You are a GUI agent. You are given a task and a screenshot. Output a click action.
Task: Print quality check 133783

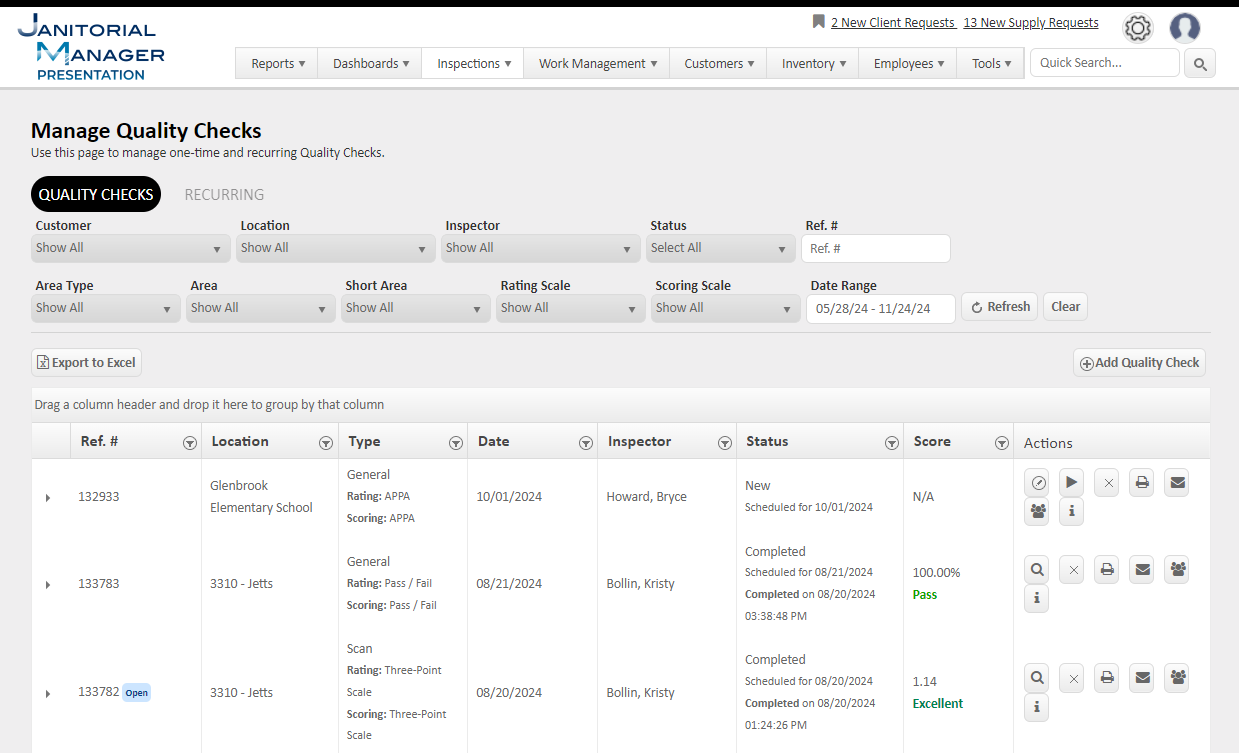point(1107,570)
